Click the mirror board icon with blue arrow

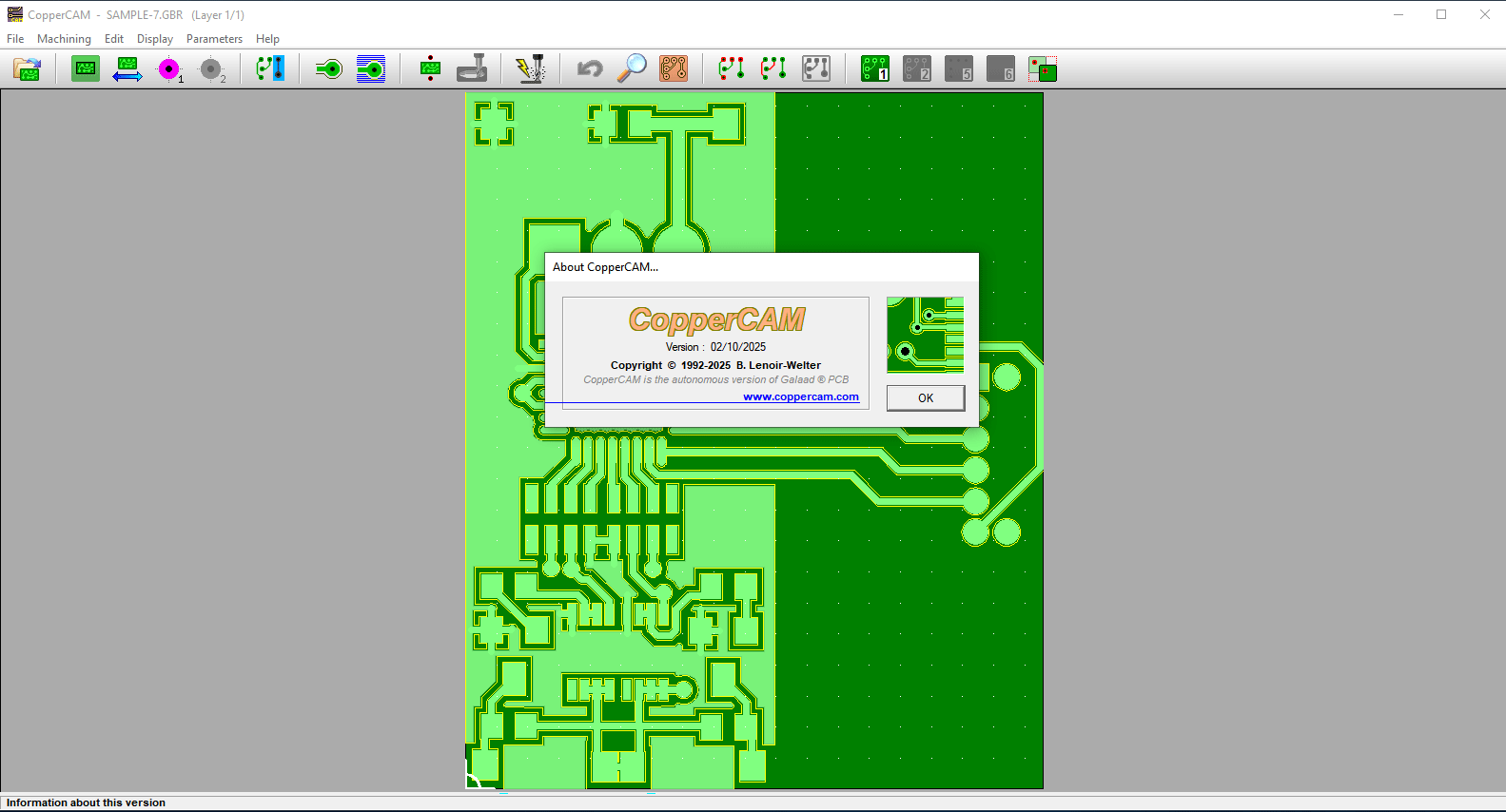click(x=127, y=69)
